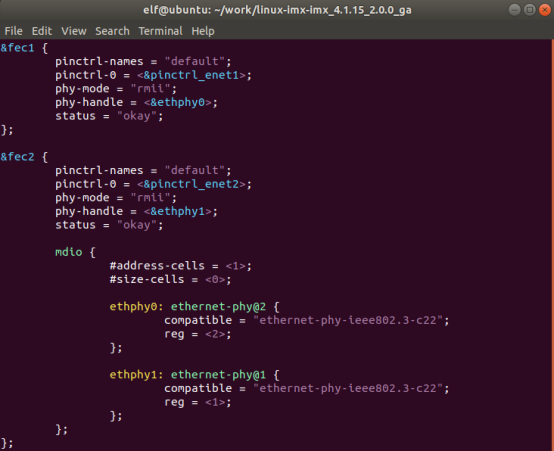This screenshot has height=451, width=554.
Task: Click the ethernet-phy@2 node name
Action: (218, 306)
